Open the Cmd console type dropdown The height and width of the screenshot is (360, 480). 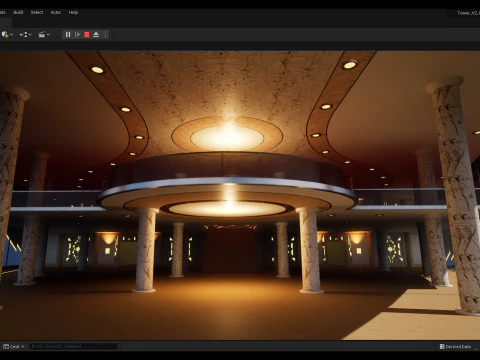[x=14, y=347]
